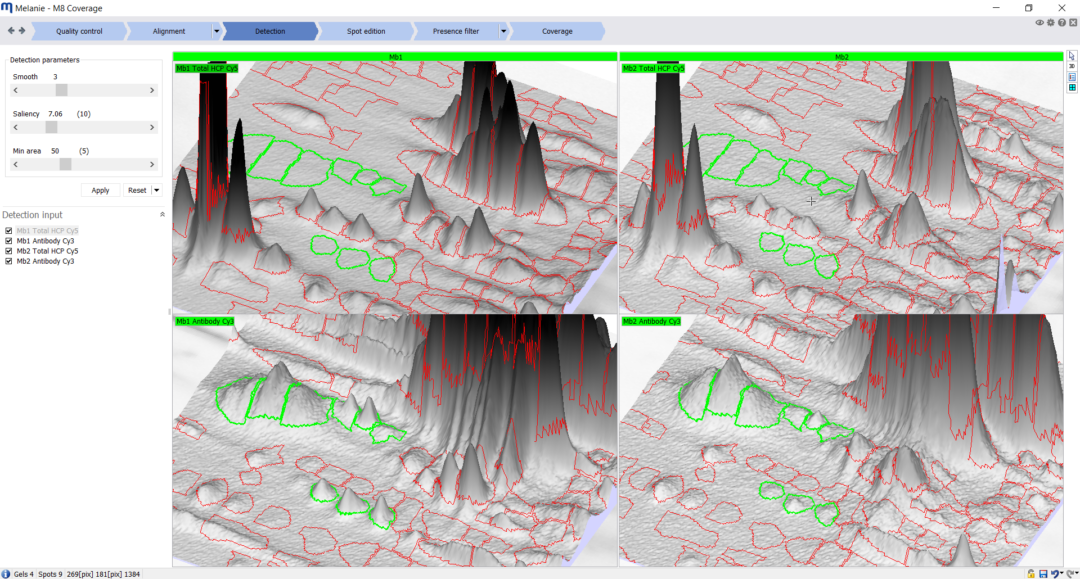Image resolution: width=1080 pixels, height=579 pixels.
Task: Click the eye visibility icon at top right
Action: click(1040, 22)
